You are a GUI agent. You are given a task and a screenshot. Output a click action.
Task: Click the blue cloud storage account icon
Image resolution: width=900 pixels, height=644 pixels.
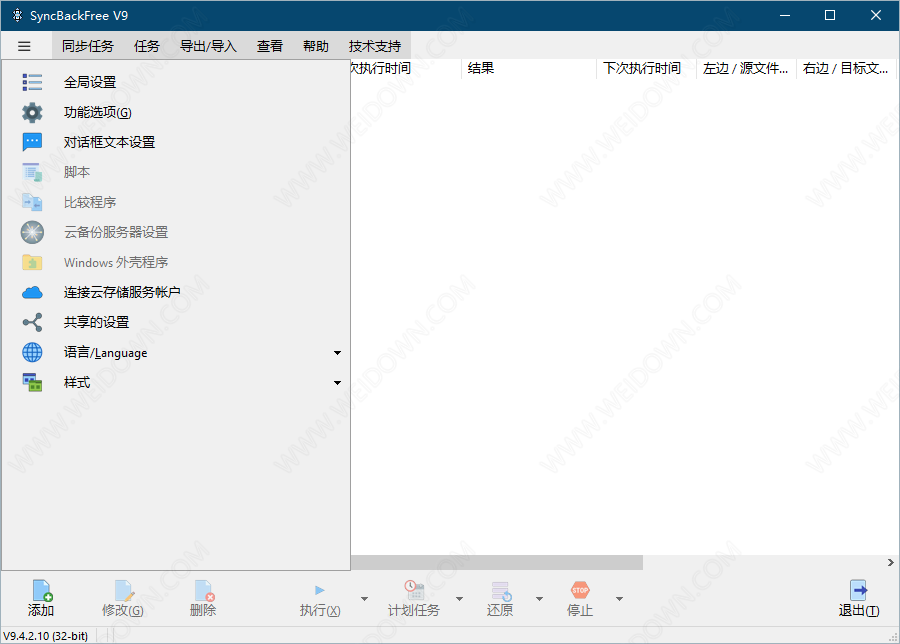[32, 293]
